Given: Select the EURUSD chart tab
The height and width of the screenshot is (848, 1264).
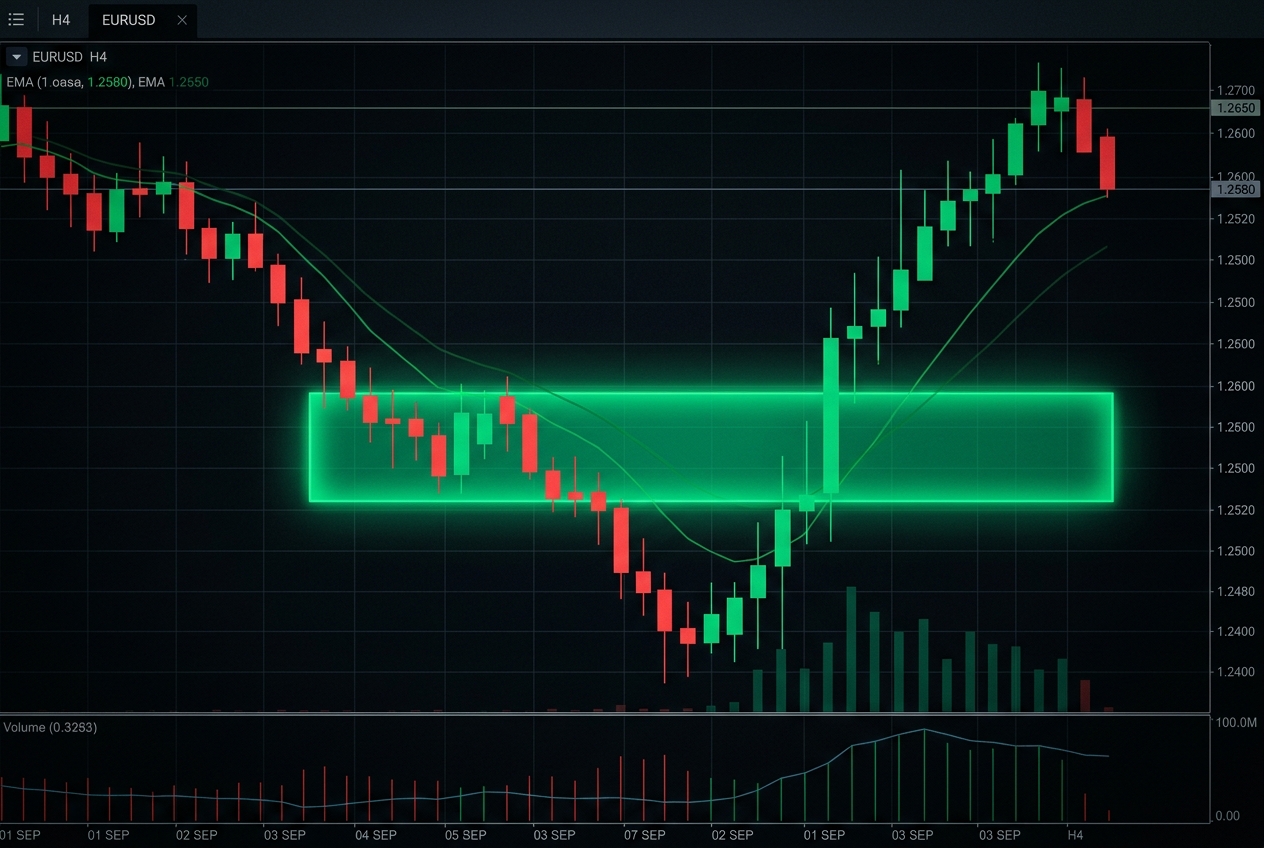Looking at the screenshot, I should point(129,20).
